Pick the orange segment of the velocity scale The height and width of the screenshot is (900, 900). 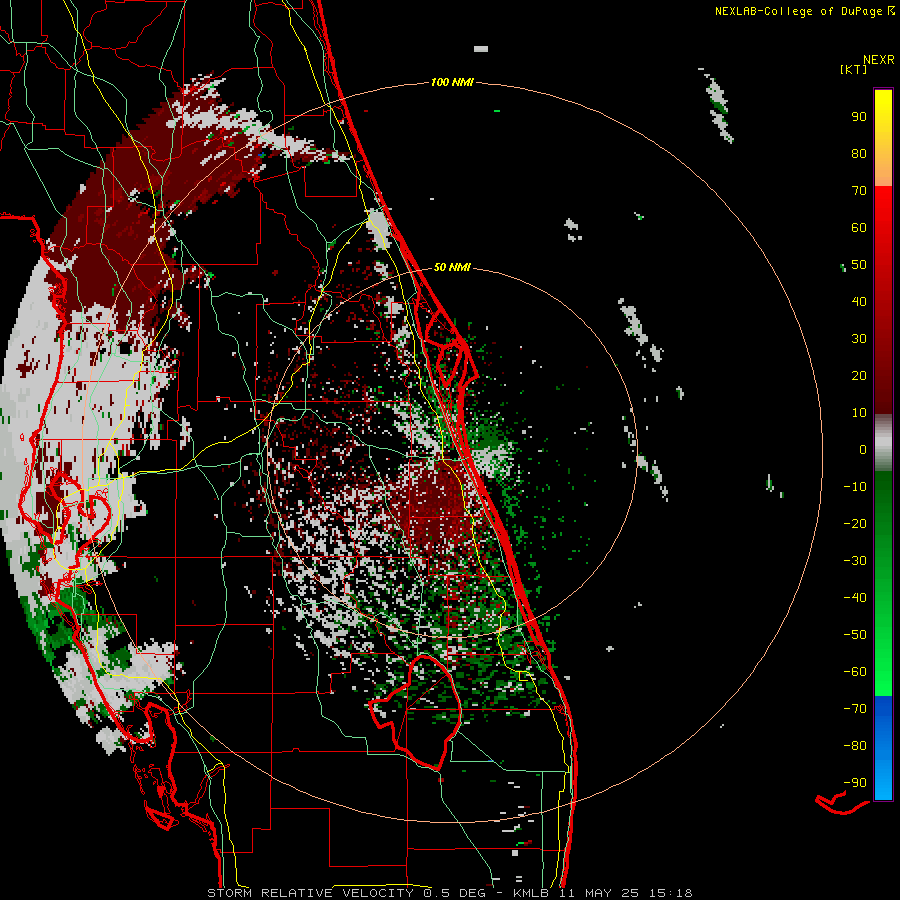(883, 169)
